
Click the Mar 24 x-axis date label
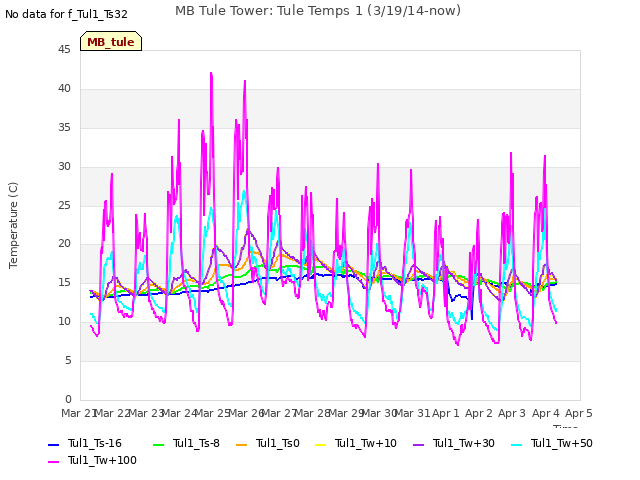pos(179,413)
